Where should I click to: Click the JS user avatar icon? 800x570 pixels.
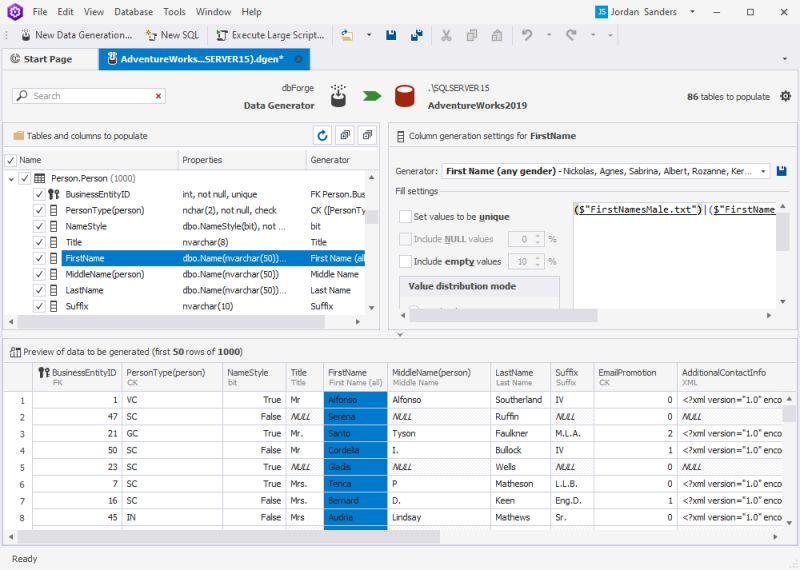point(602,12)
